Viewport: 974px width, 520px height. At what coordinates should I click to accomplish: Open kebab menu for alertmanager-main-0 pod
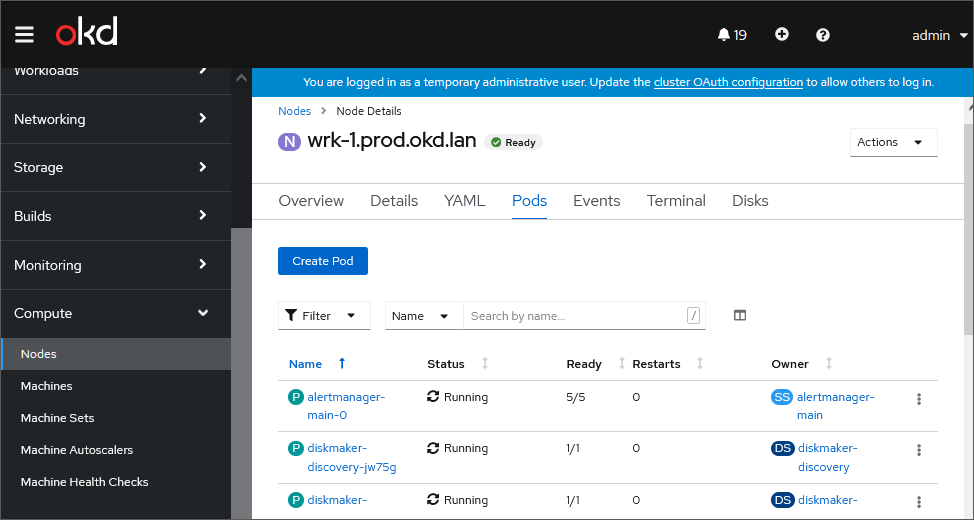918,399
